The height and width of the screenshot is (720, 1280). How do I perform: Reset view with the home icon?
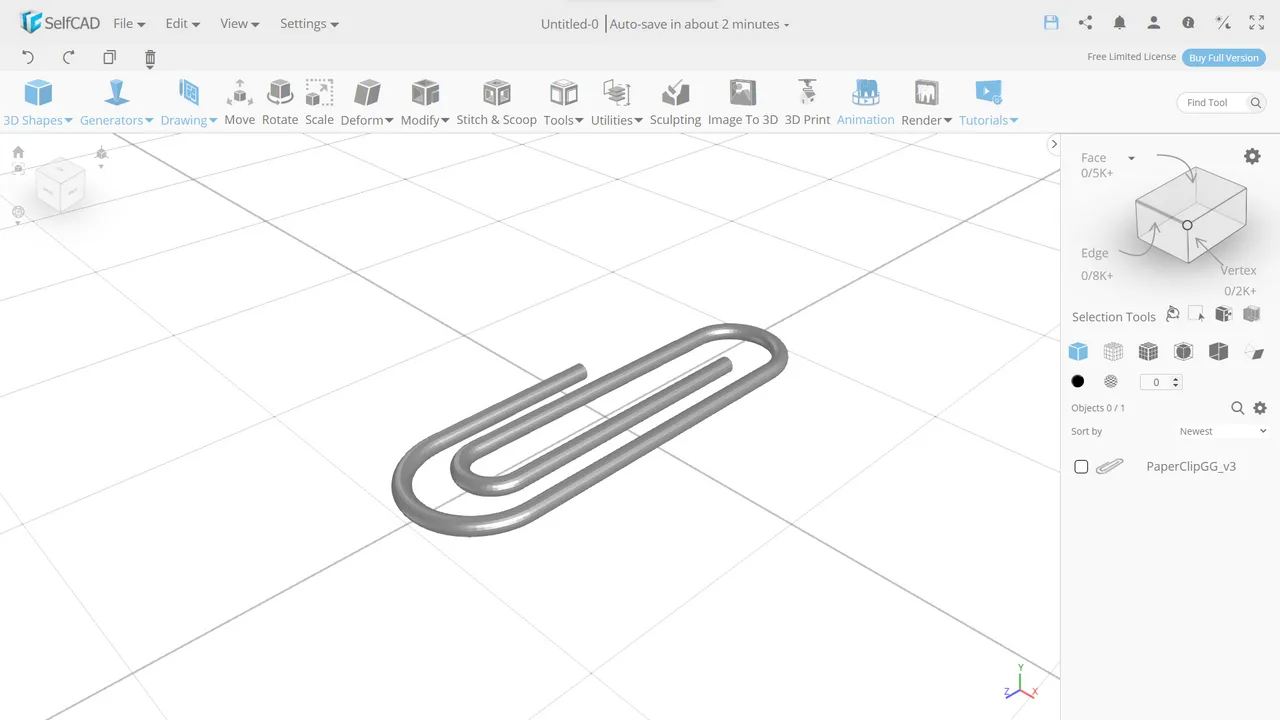[18, 152]
